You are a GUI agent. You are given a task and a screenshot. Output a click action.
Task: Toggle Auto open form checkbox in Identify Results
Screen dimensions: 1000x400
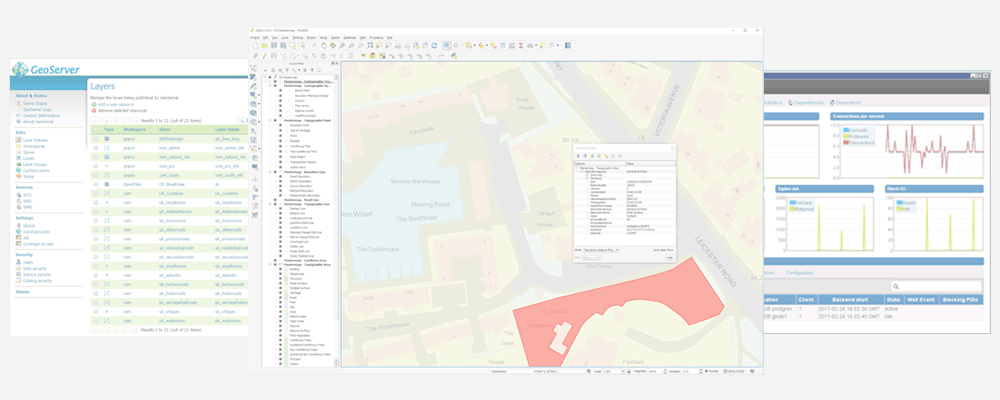tap(651, 250)
